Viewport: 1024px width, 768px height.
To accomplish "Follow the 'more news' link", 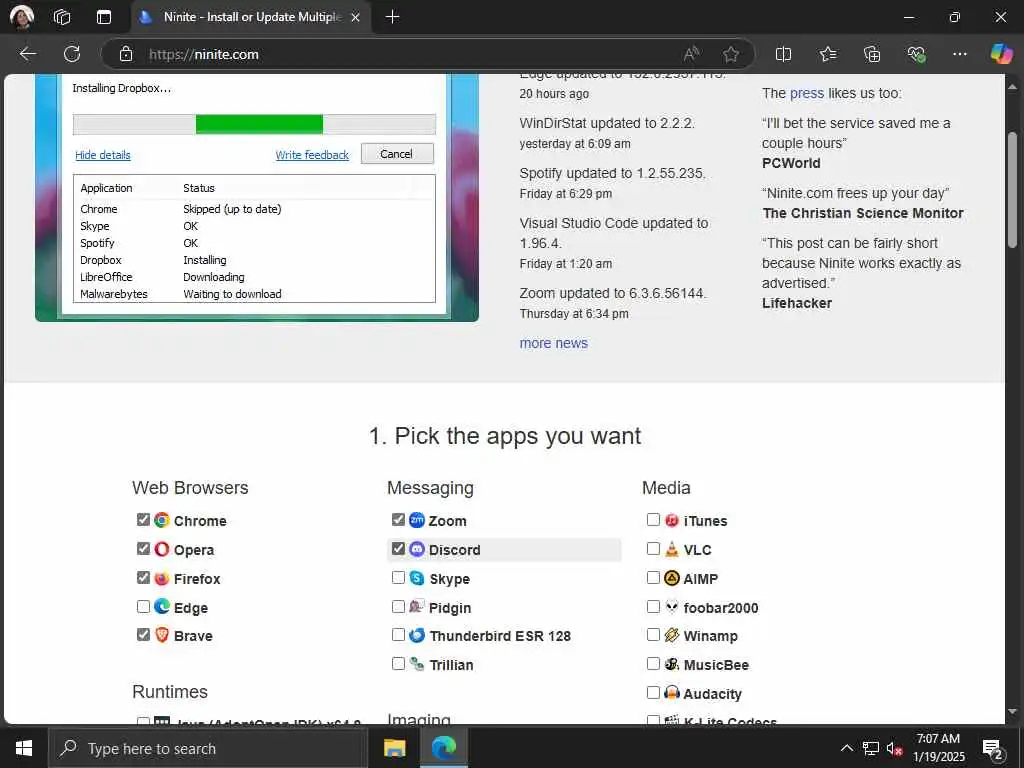I will [553, 343].
